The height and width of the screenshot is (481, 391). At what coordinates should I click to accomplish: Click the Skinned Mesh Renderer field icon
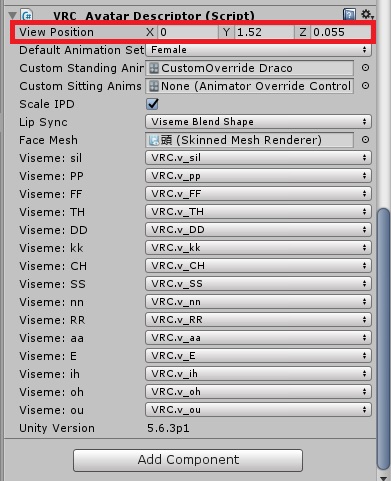(154, 140)
